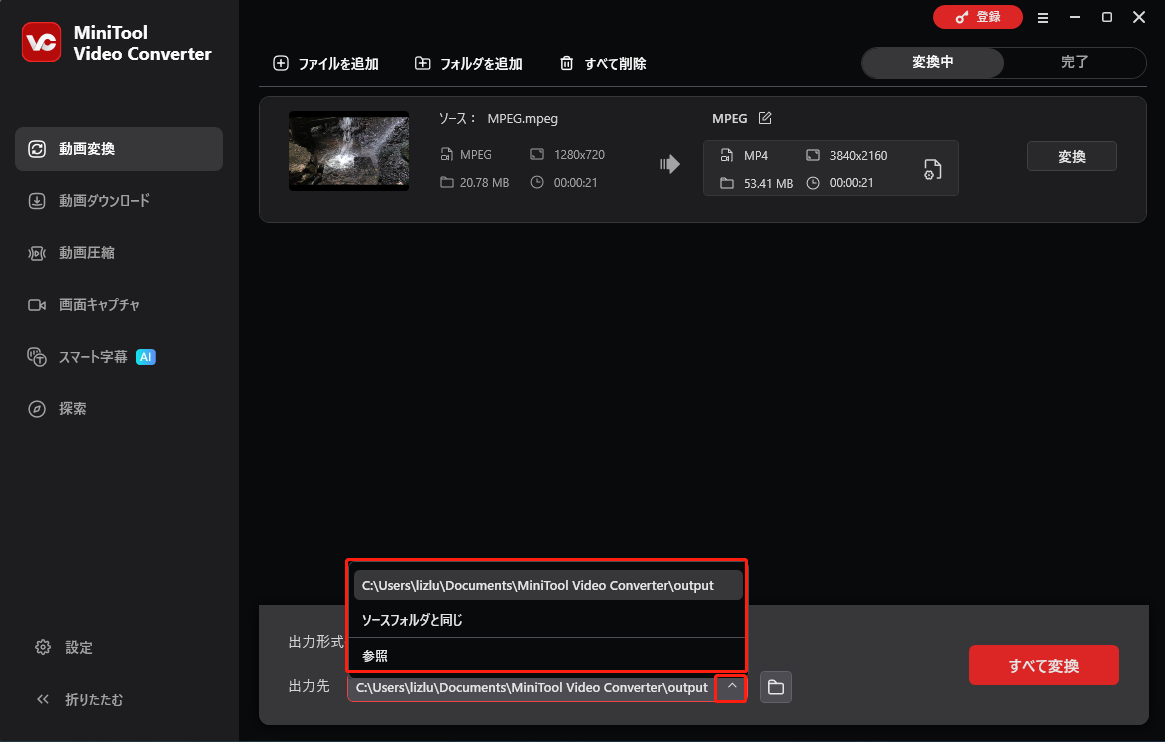This screenshot has width=1165, height=742.
Task: Collapse the sidebar with 折りたたむ
Action: tap(79, 699)
